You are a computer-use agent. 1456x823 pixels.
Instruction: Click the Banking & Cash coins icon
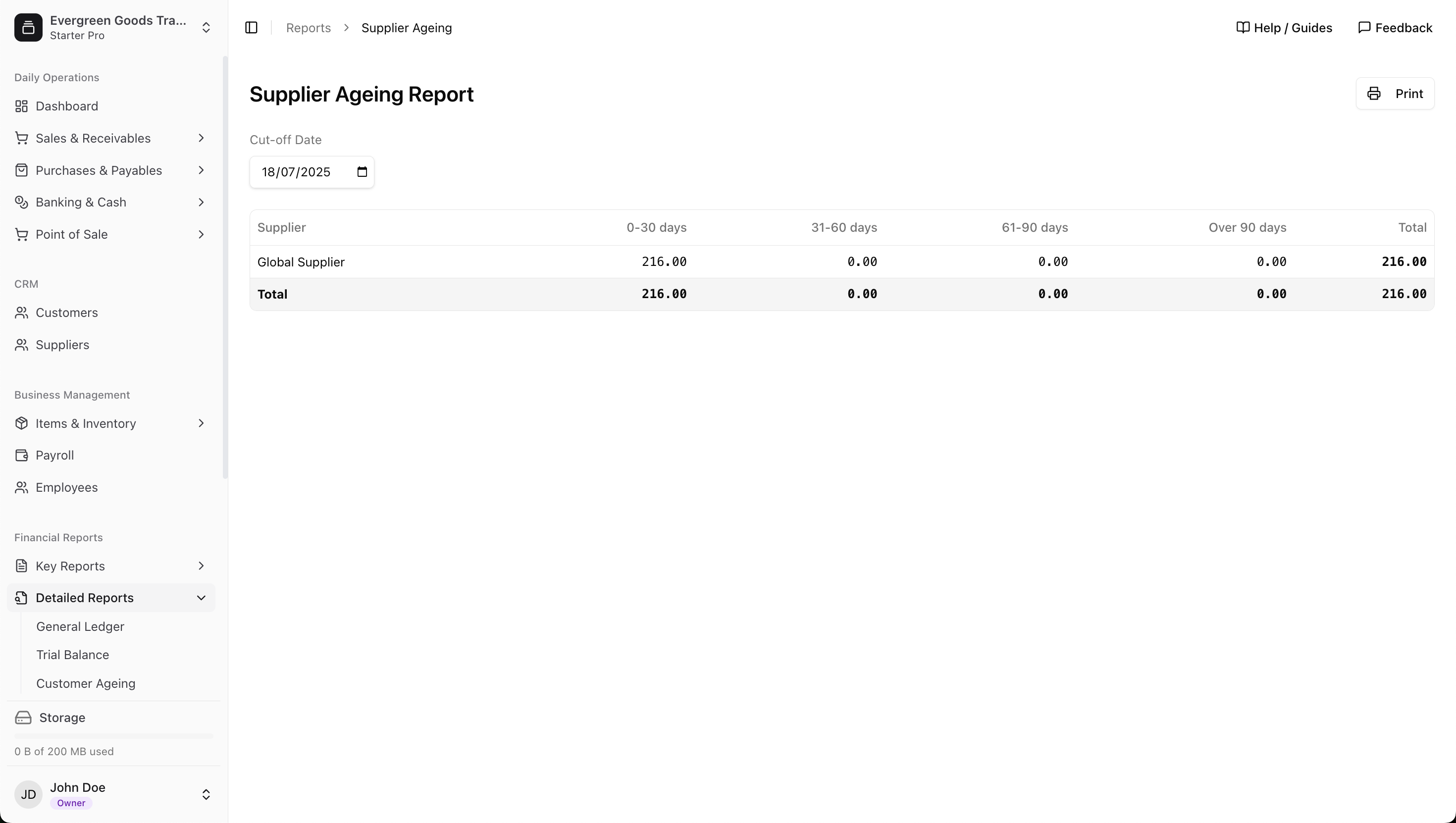click(21, 203)
